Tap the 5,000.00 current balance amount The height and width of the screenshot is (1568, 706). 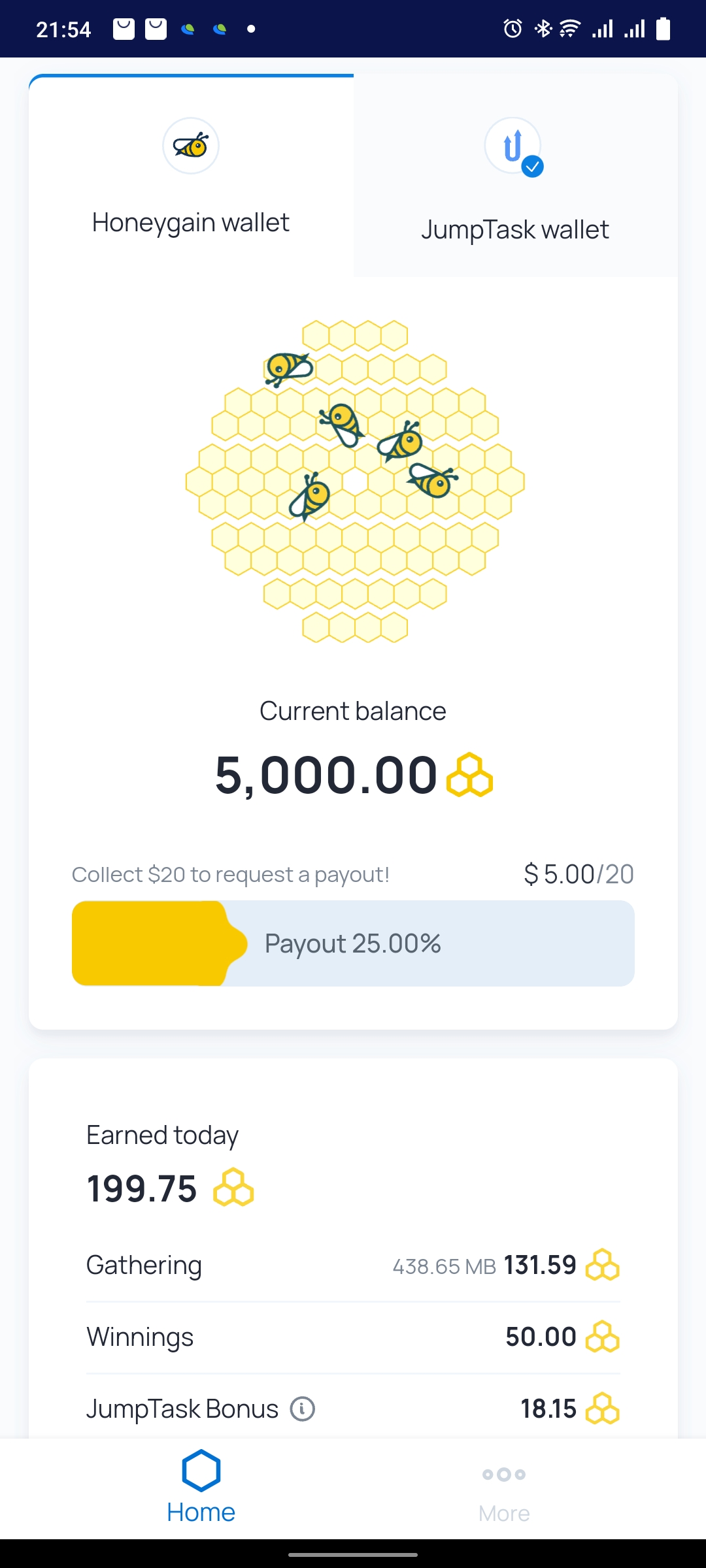tap(326, 776)
